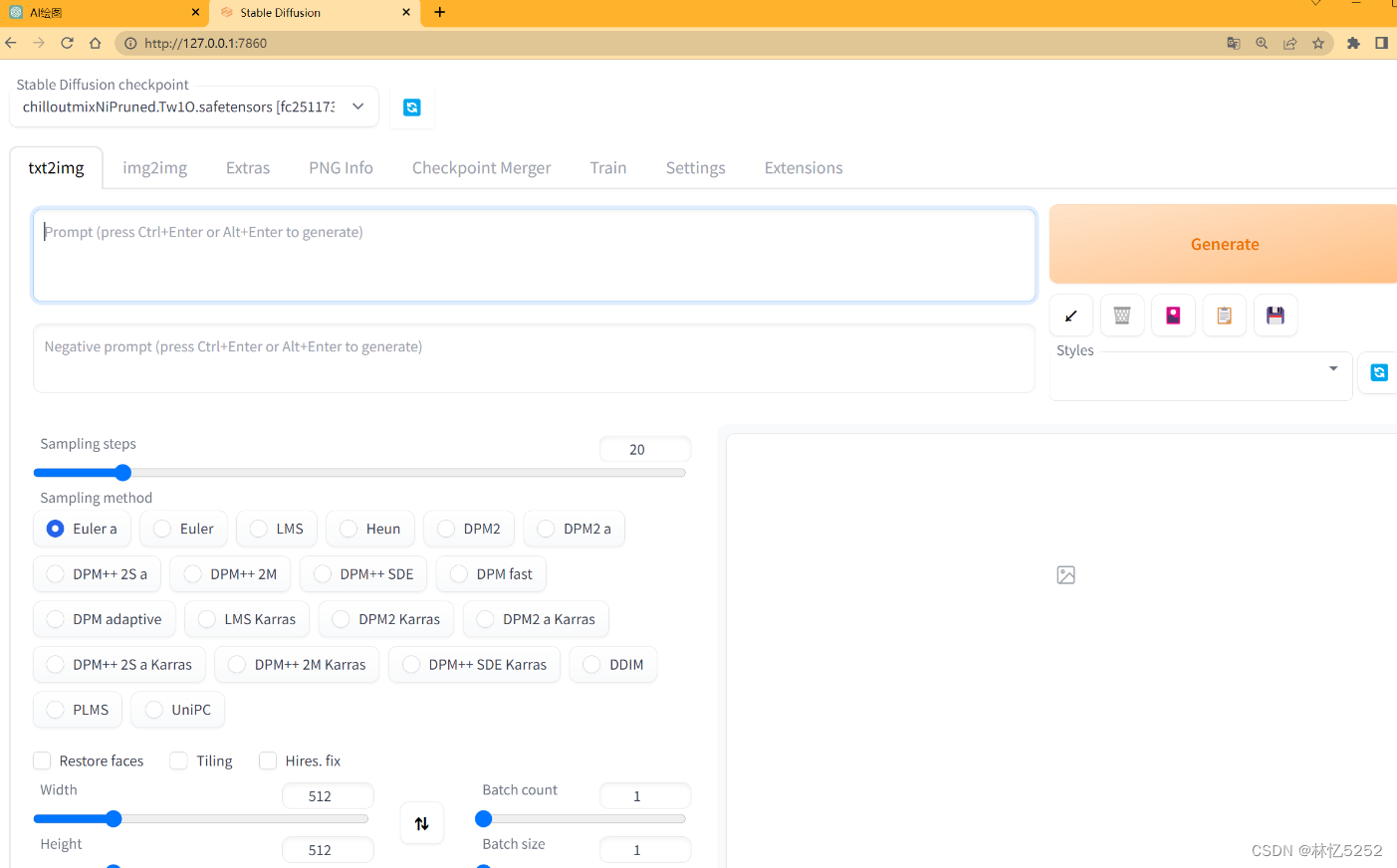Click the site info icon in address bar
Viewport: 1397px width, 868px height.
(x=130, y=43)
